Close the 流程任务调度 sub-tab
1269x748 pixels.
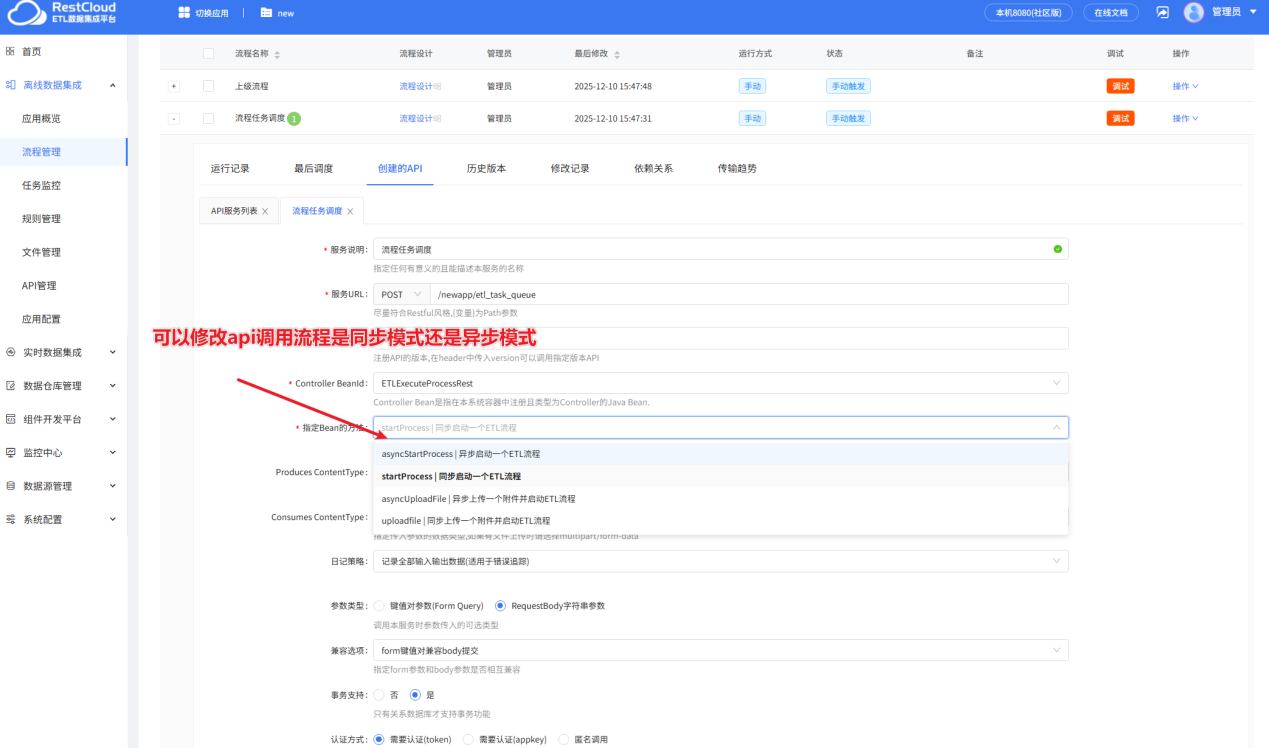[x=351, y=212]
